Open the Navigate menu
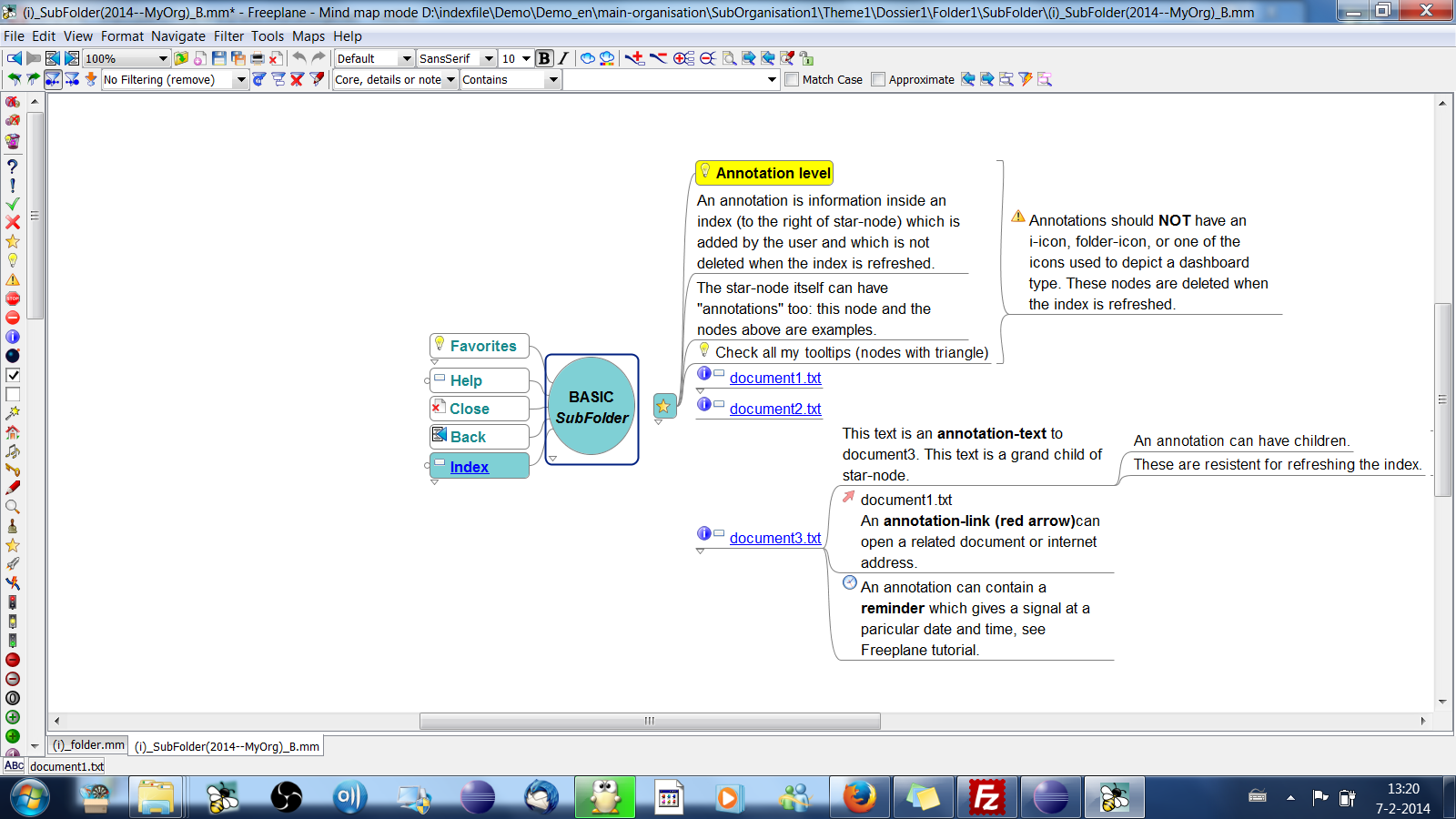Viewport: 1456px width, 819px height. point(178,36)
